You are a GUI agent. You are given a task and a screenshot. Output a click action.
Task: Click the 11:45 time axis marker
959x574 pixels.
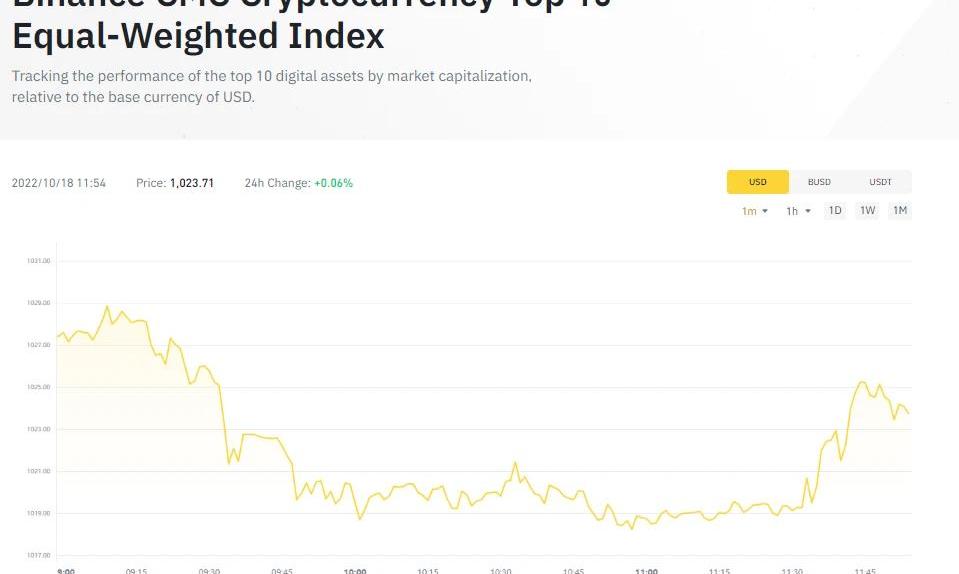tap(865, 571)
